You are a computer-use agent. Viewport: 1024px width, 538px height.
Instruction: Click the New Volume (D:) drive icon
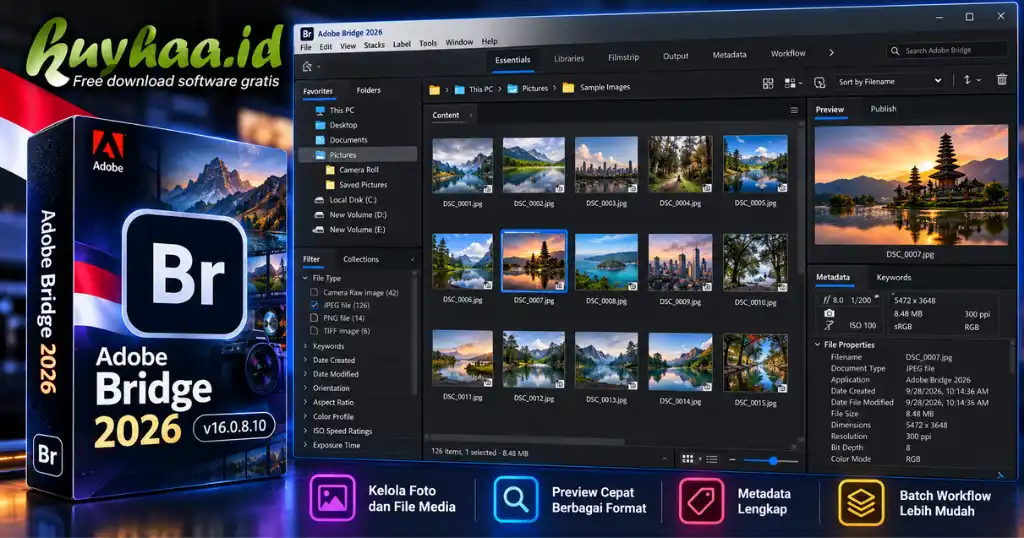coord(319,215)
